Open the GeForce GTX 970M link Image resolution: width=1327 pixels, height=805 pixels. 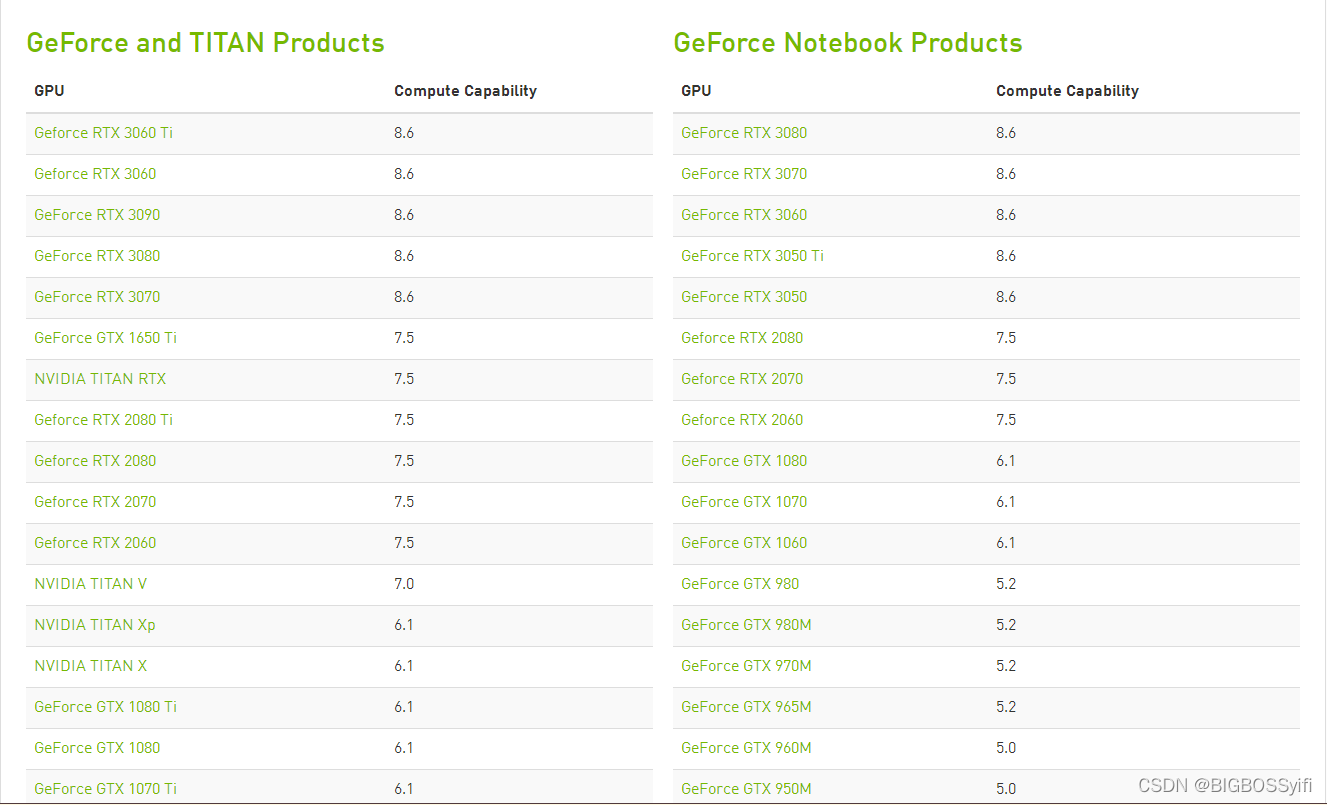click(x=746, y=666)
